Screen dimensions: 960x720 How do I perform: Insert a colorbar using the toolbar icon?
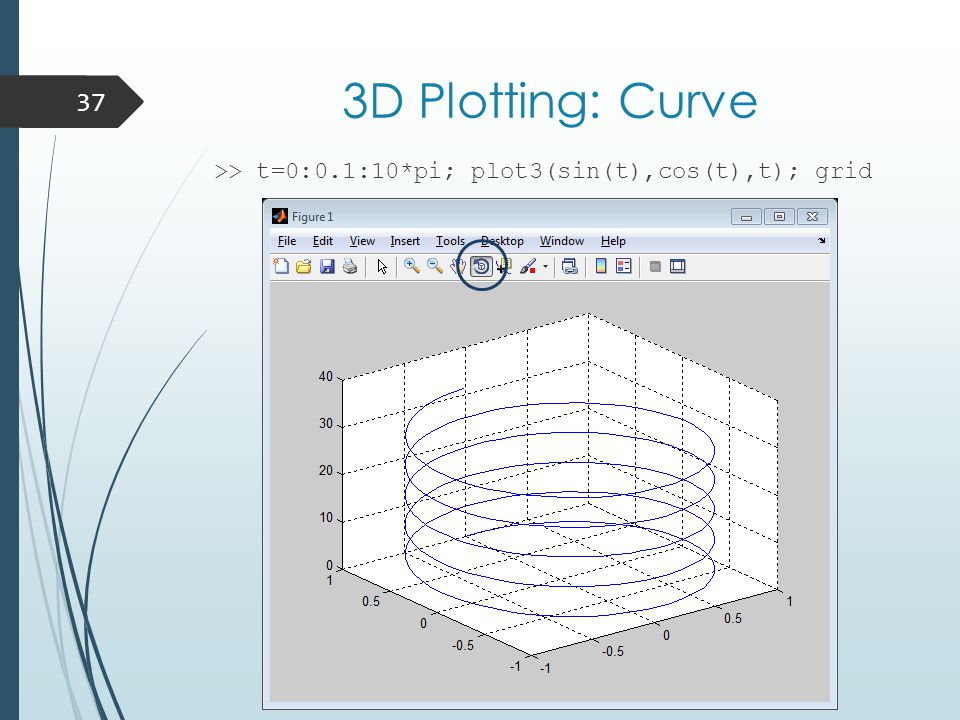(601, 266)
